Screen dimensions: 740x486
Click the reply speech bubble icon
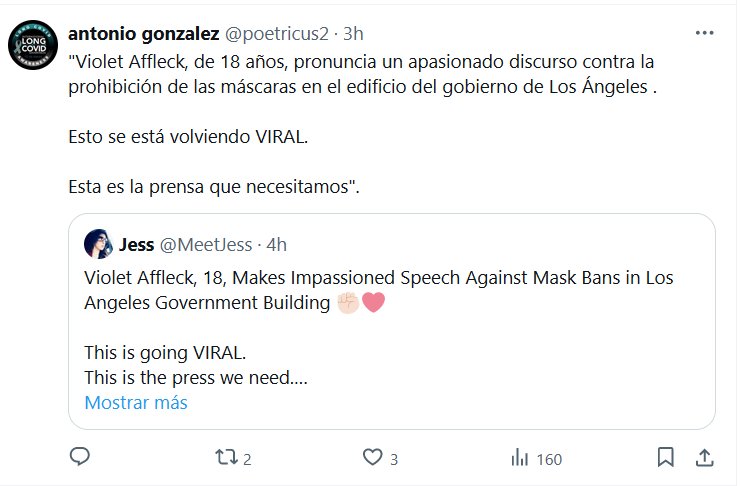point(81,458)
